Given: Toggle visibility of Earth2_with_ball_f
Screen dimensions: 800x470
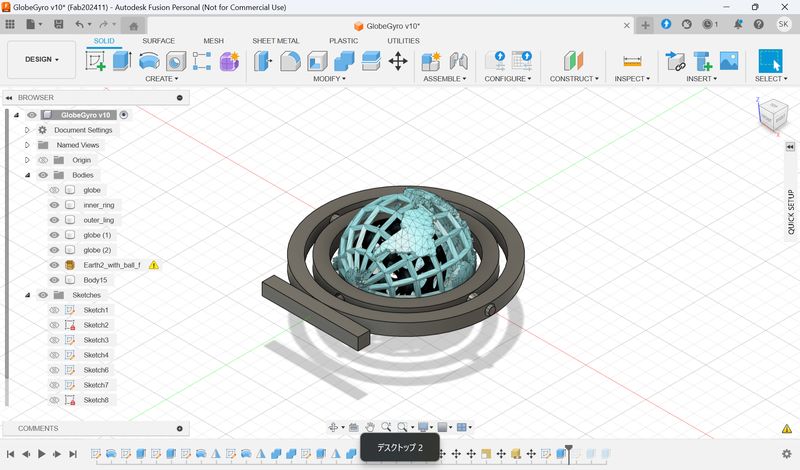Looking at the screenshot, I should coord(54,265).
